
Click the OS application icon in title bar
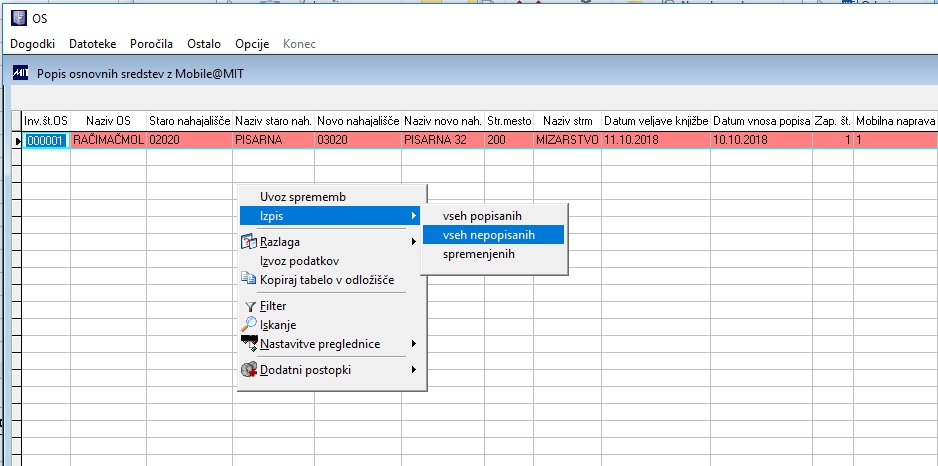[19, 19]
